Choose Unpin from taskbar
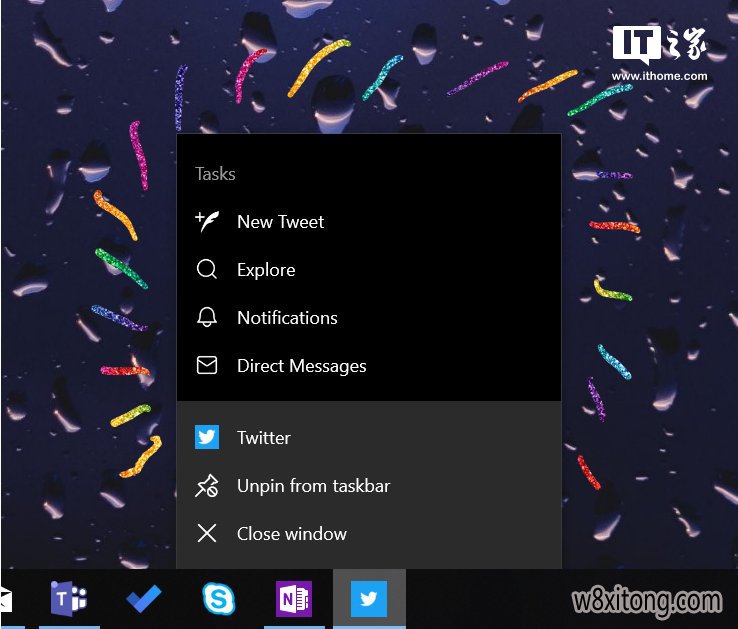Viewport: 738px width, 629px height. (x=369, y=486)
